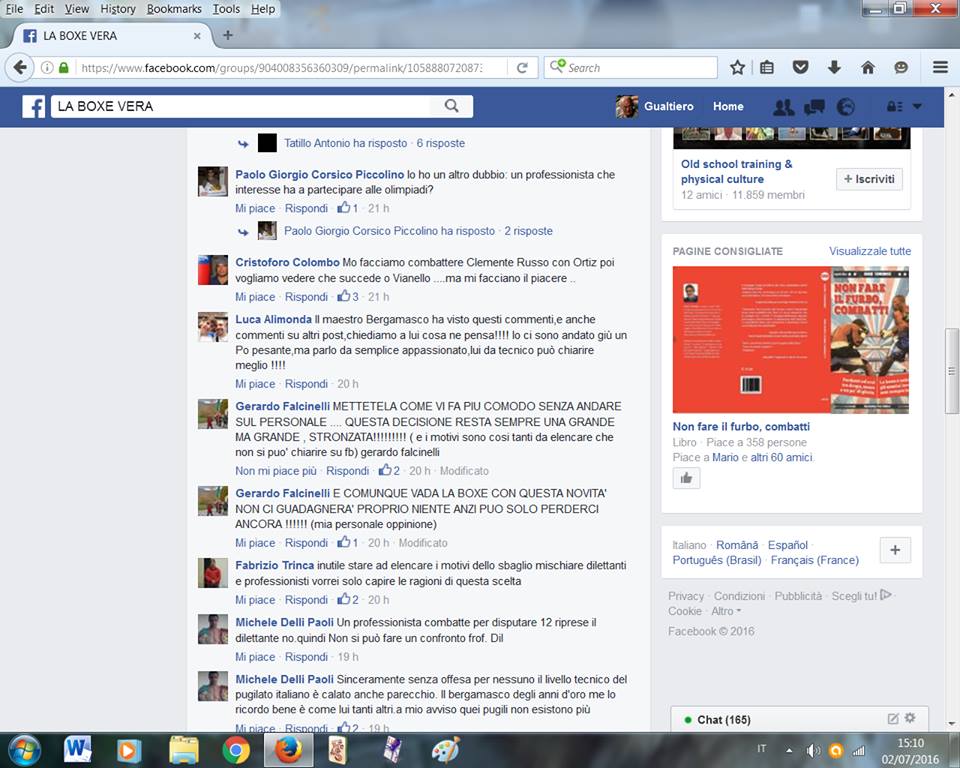The height and width of the screenshot is (768, 960).
Task: Open Facebook account dropdown arrow
Action: (917, 107)
